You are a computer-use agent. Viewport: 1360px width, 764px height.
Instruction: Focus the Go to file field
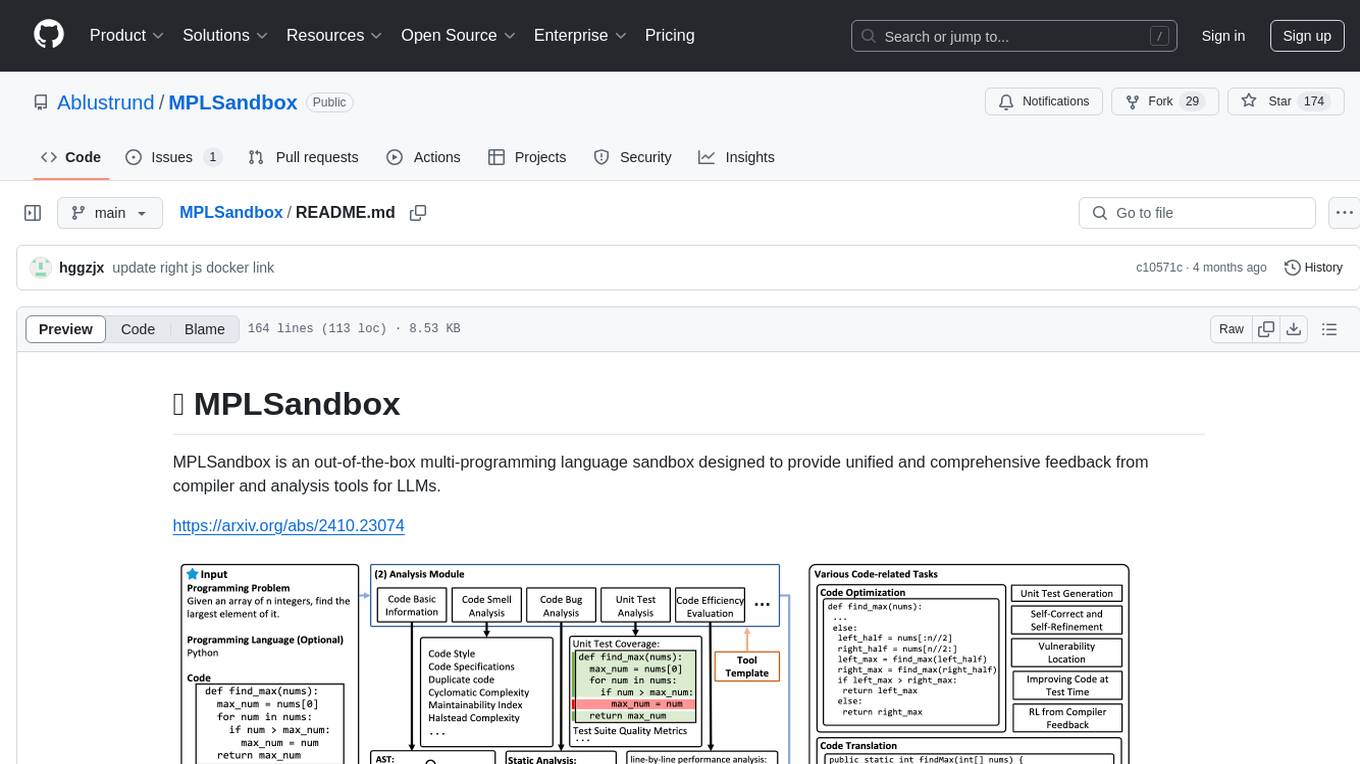[x=1197, y=213]
